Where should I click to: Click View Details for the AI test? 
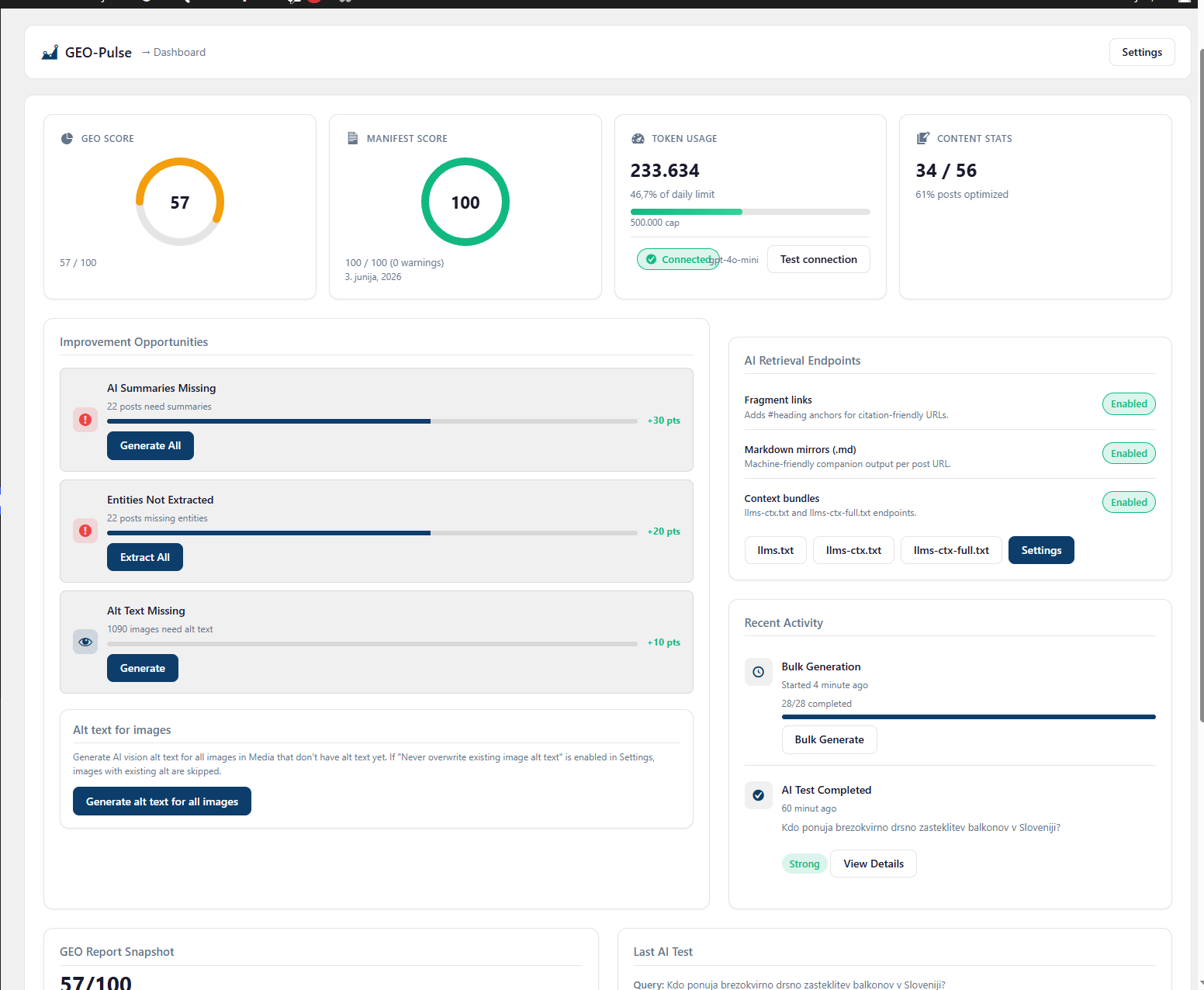pyautogui.click(x=874, y=864)
